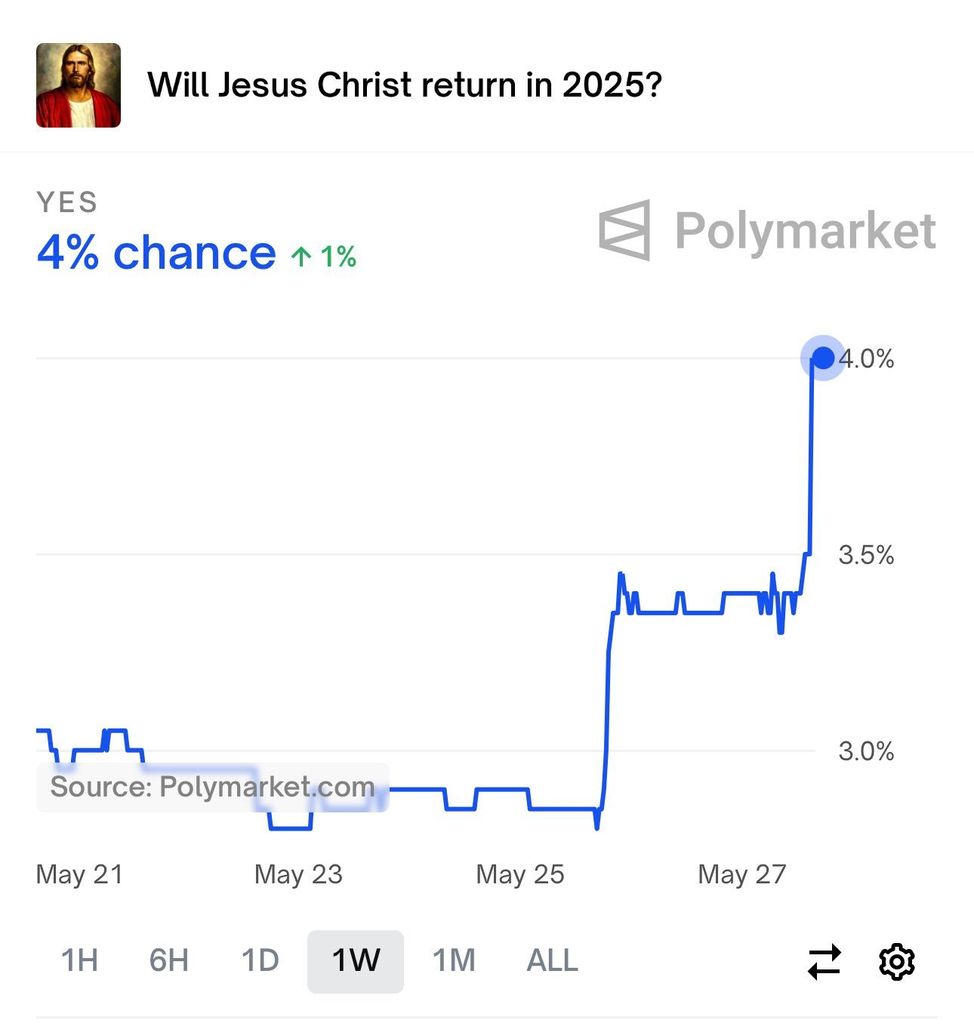Screen dimensions: 974x1024
Task: Open the "Will Jesus Christ return" title
Action: (405, 85)
